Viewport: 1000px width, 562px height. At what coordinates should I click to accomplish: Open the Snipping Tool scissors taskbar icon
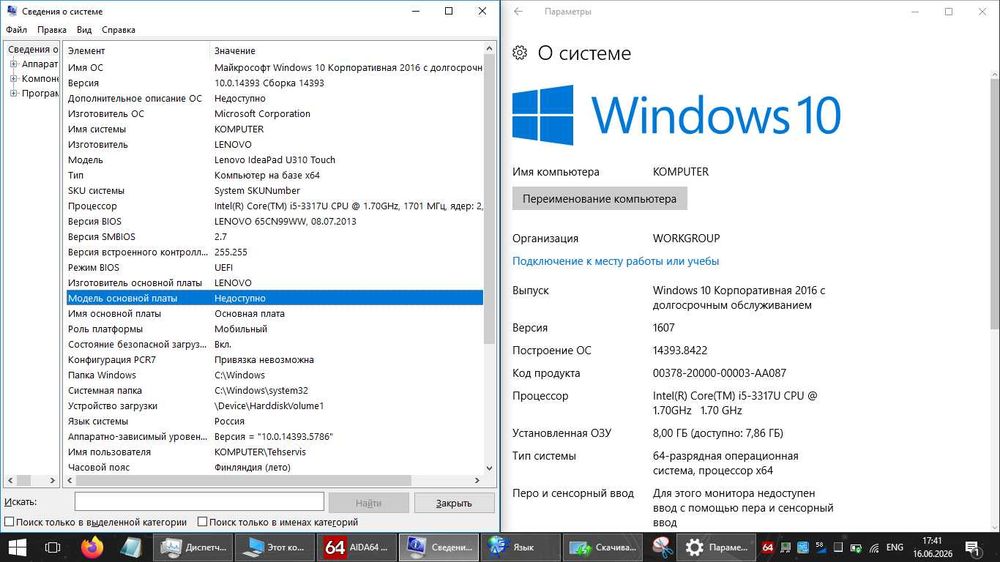pos(663,547)
